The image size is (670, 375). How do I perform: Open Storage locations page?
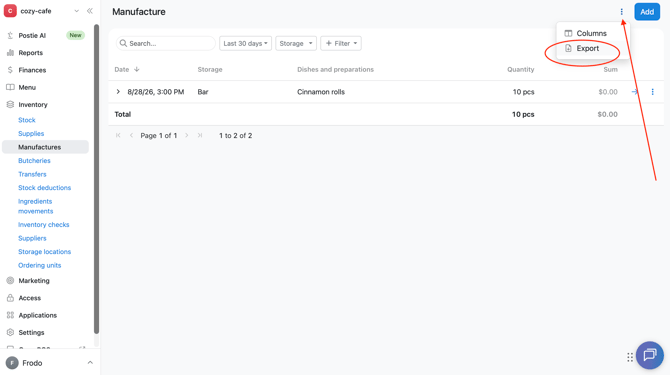[x=44, y=252]
